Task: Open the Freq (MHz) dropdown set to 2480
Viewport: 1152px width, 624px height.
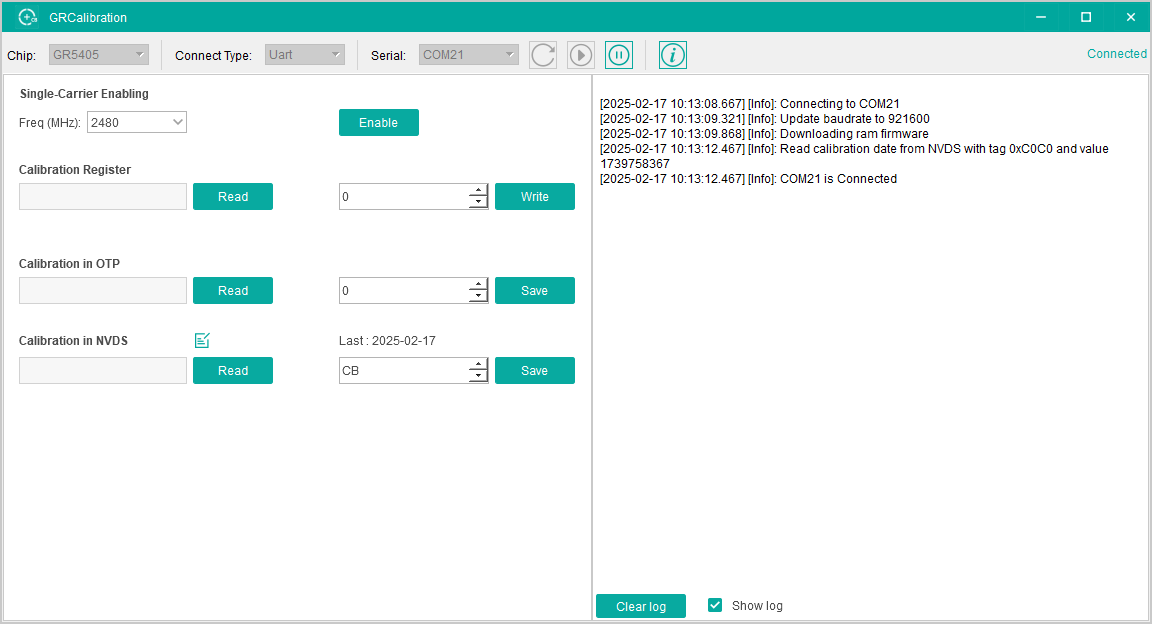Action: [137, 122]
